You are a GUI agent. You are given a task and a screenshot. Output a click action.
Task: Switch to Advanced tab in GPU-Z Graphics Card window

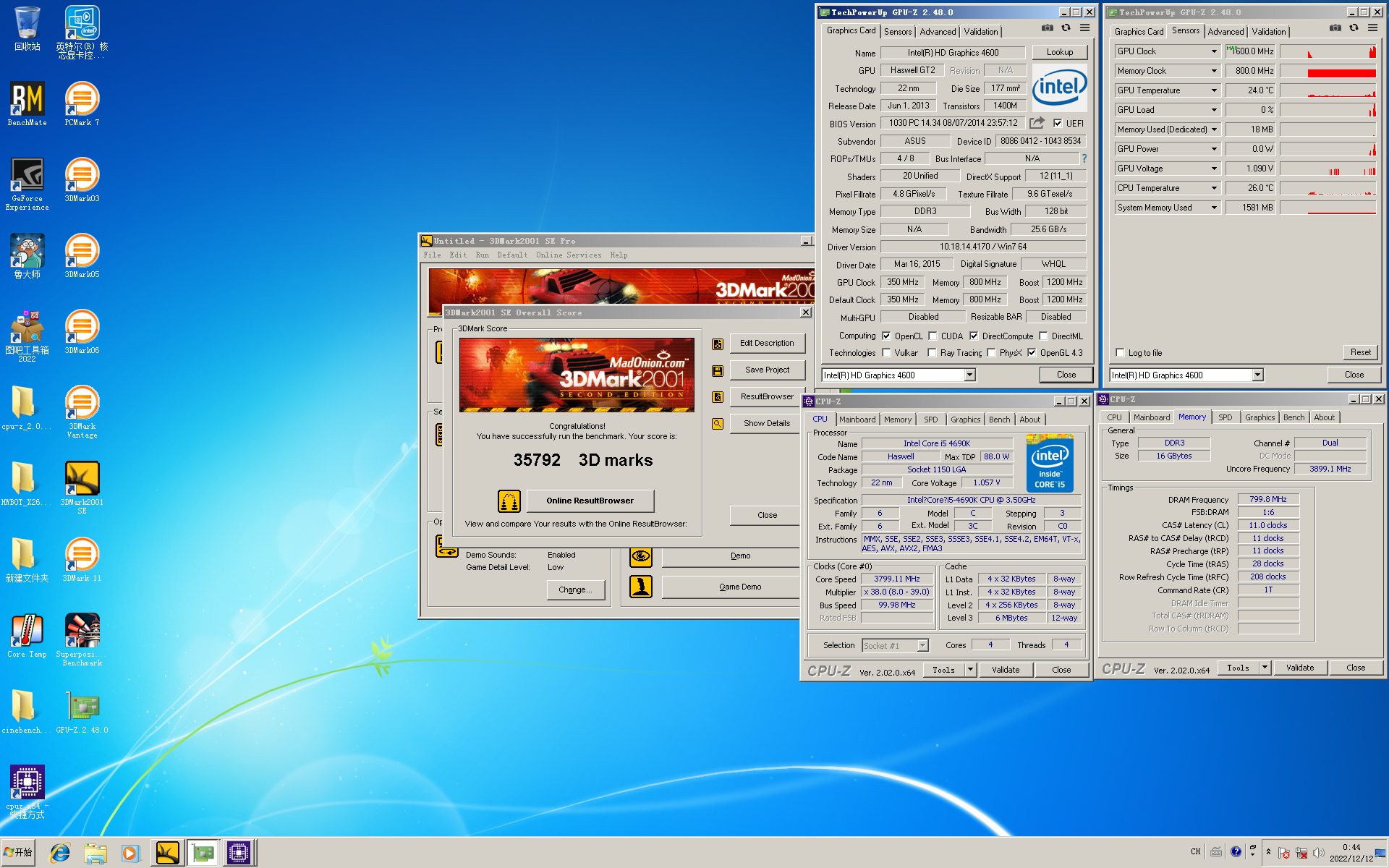tap(938, 32)
